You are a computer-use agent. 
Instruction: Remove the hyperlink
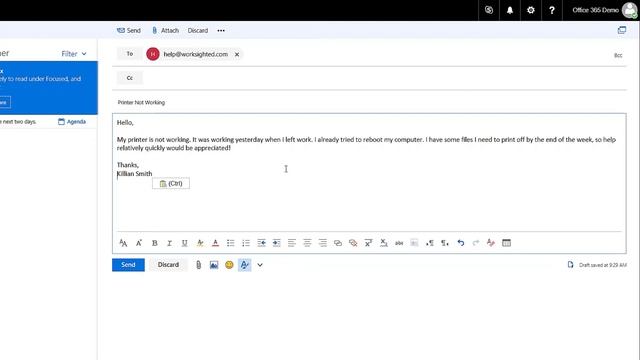pyautogui.click(x=353, y=243)
